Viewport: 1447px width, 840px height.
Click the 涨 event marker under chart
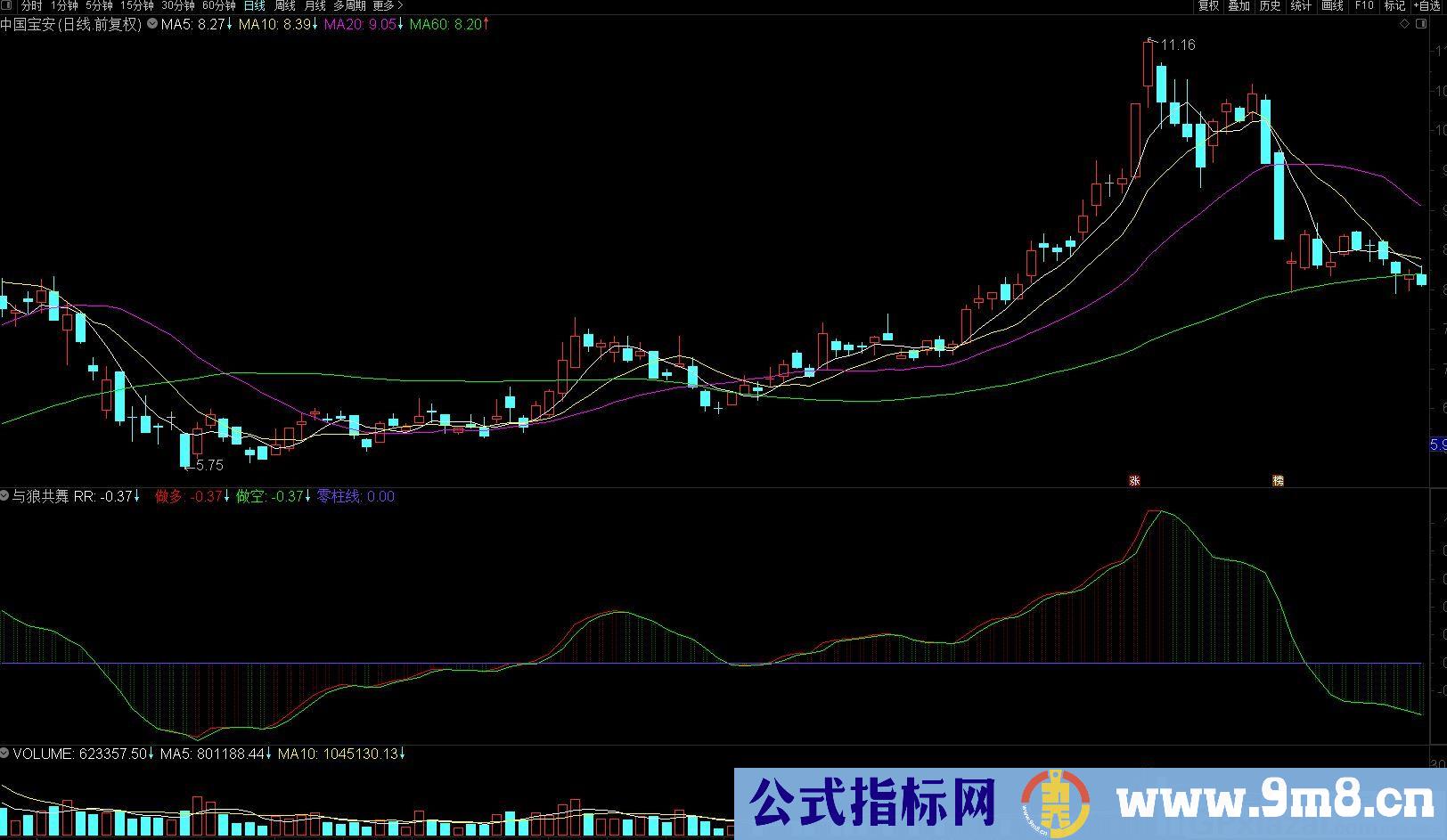pyautogui.click(x=1134, y=480)
